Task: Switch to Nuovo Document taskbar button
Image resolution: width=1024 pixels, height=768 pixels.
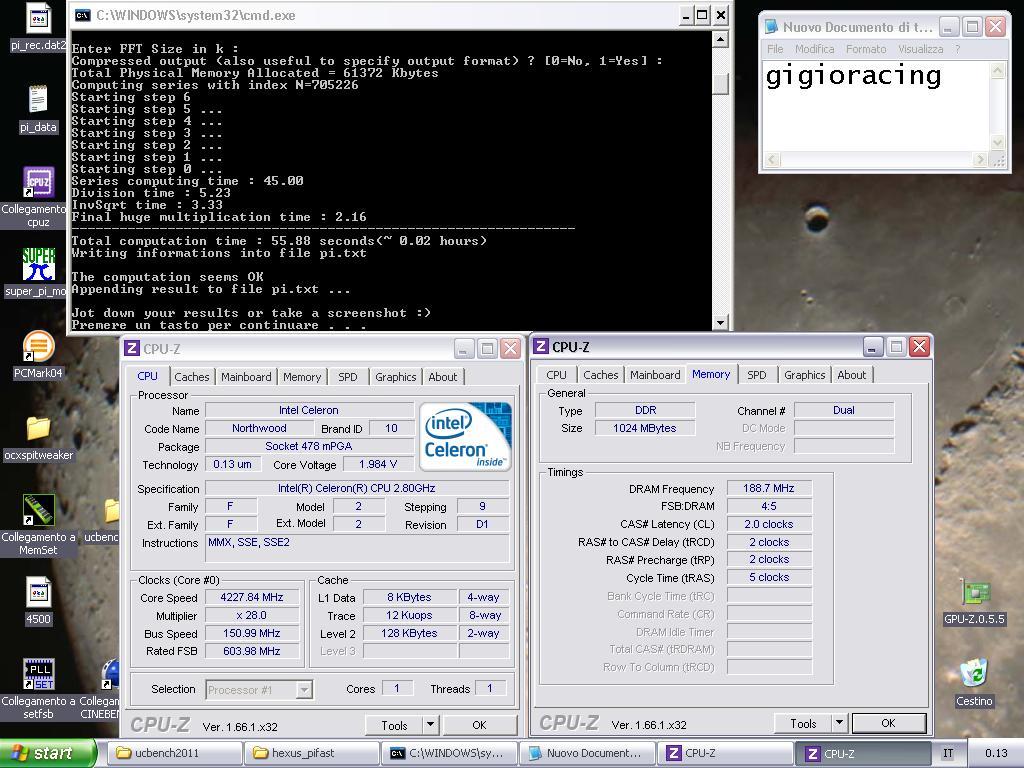Action: (586, 753)
